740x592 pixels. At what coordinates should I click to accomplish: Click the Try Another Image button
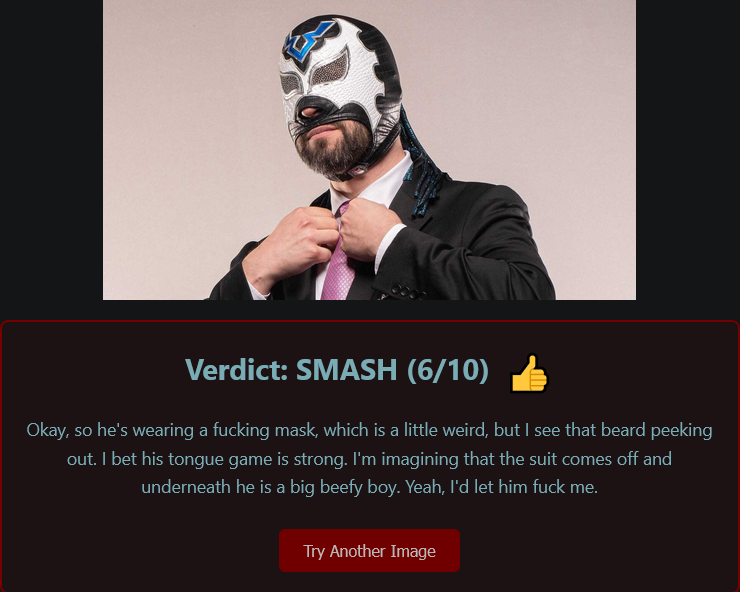(369, 550)
